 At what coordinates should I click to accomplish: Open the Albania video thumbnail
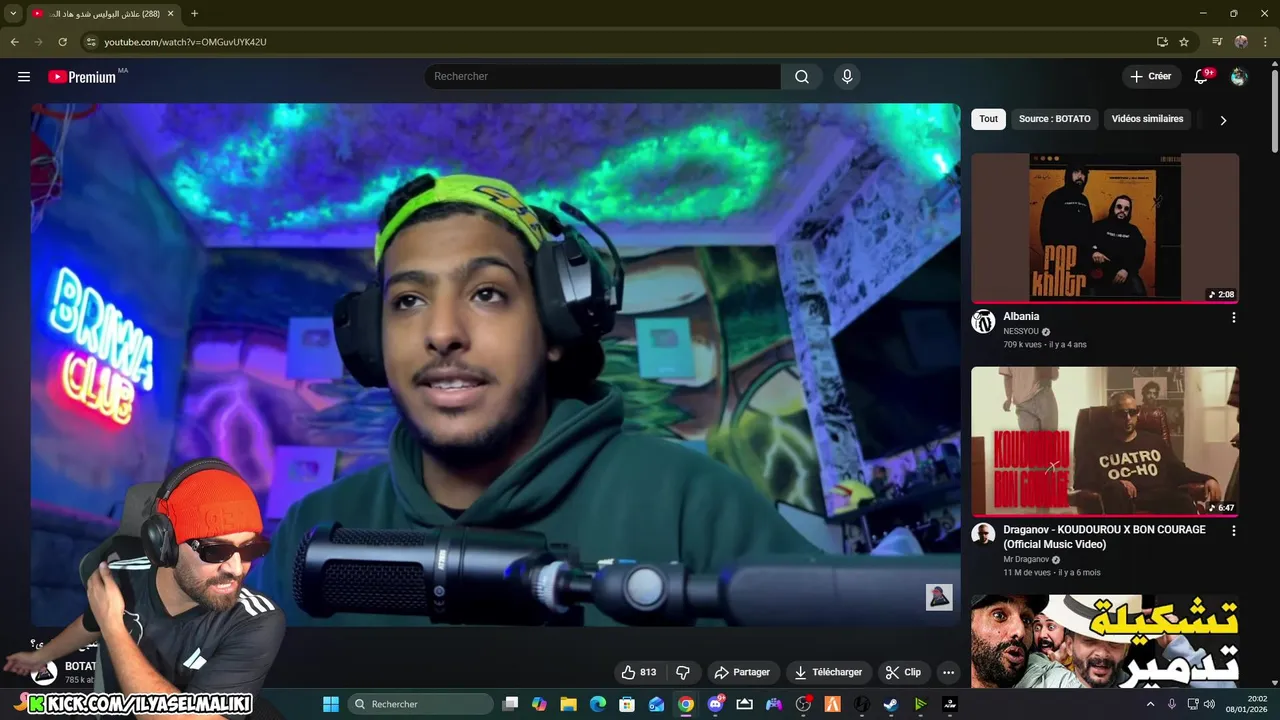point(1105,228)
